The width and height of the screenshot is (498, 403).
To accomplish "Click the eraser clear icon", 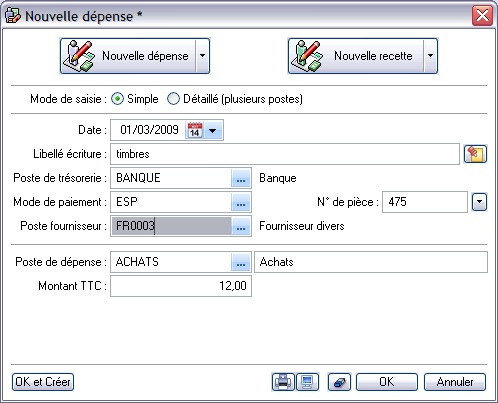I will 339,382.
